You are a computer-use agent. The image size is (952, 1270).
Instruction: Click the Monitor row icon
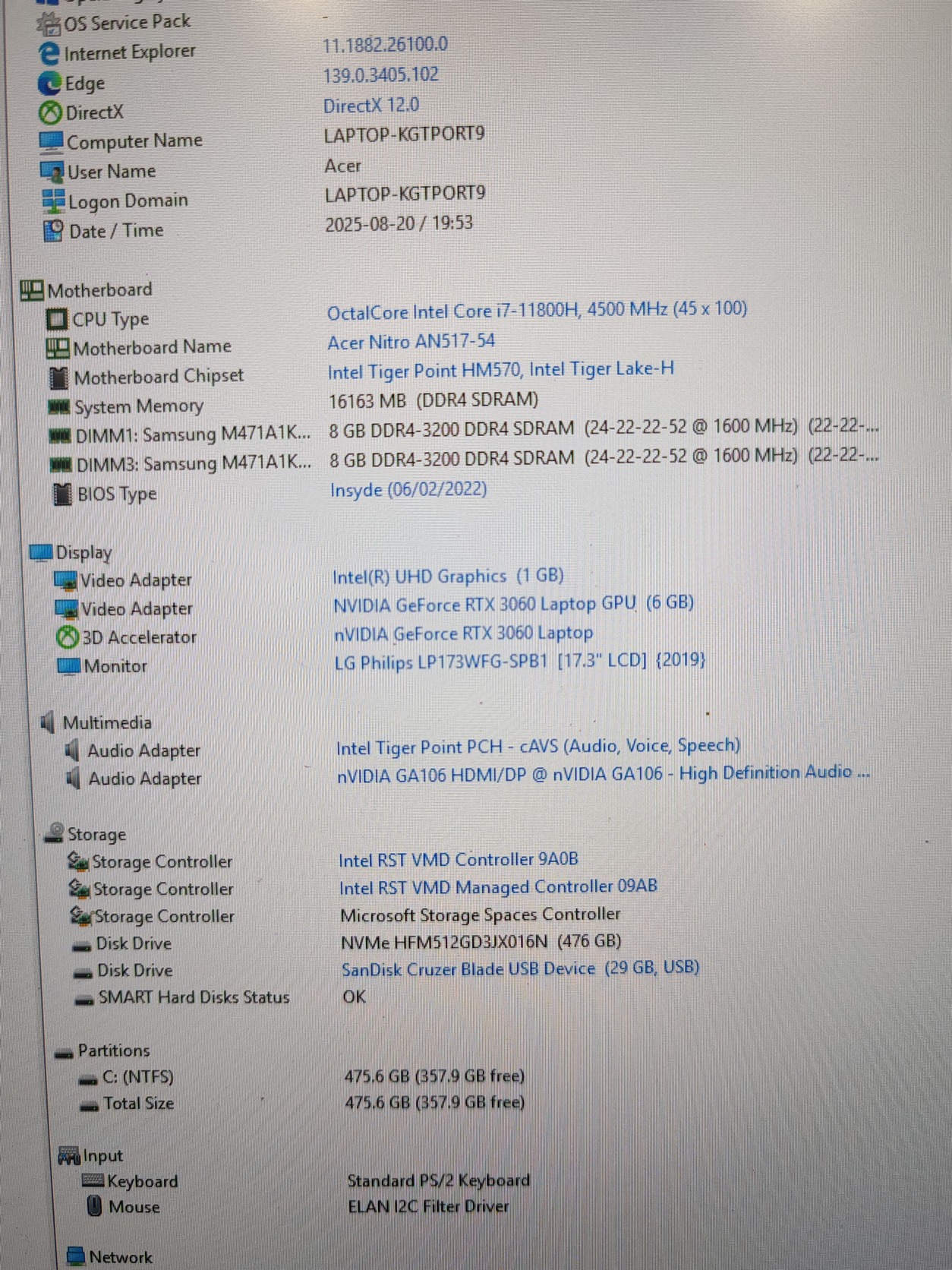click(x=69, y=666)
